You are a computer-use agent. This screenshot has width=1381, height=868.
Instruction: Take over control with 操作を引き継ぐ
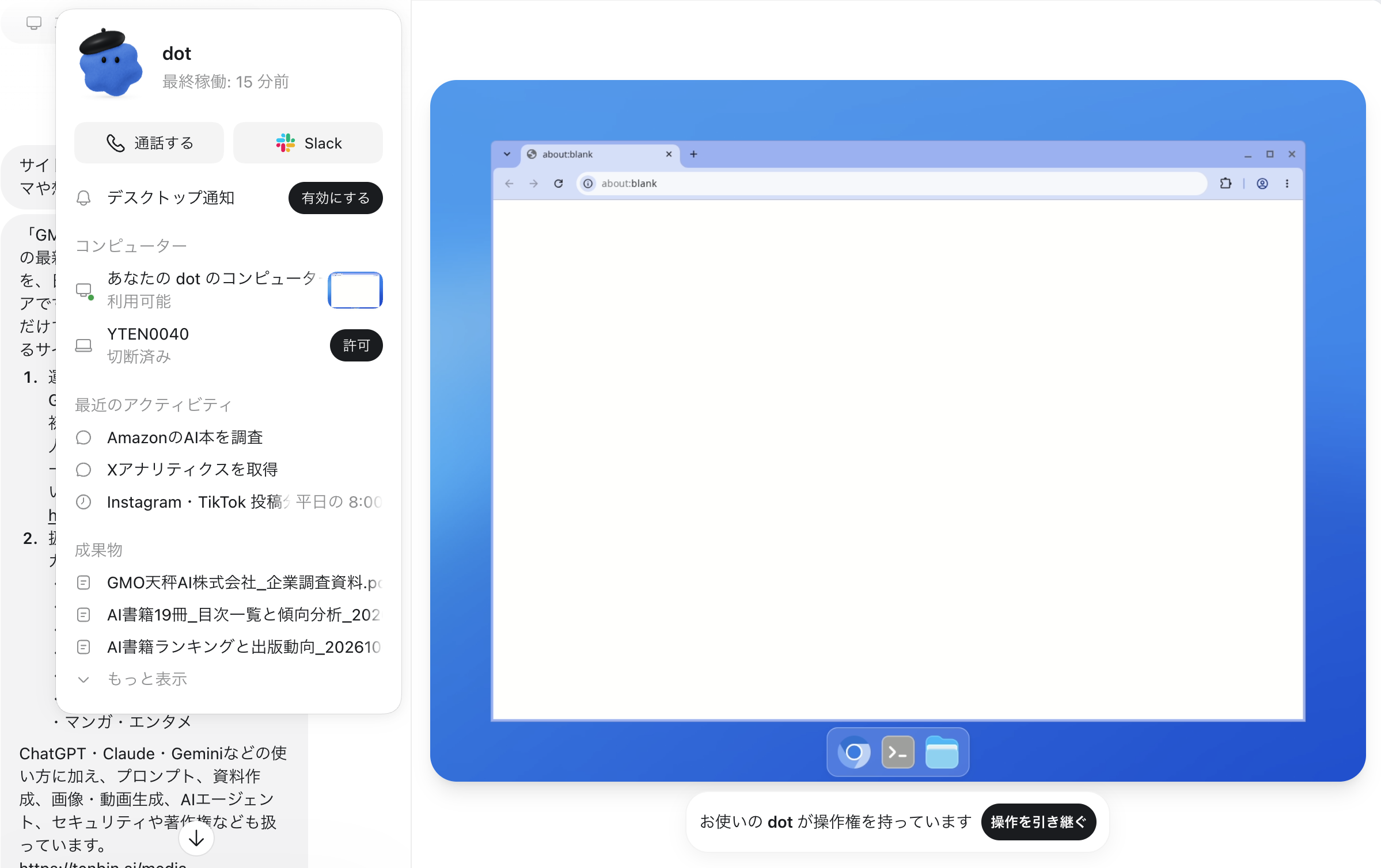(x=1038, y=821)
